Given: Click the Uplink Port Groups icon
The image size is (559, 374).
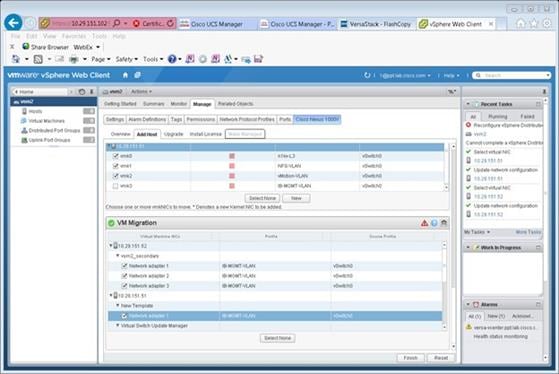Looking at the screenshot, I should (24, 140).
